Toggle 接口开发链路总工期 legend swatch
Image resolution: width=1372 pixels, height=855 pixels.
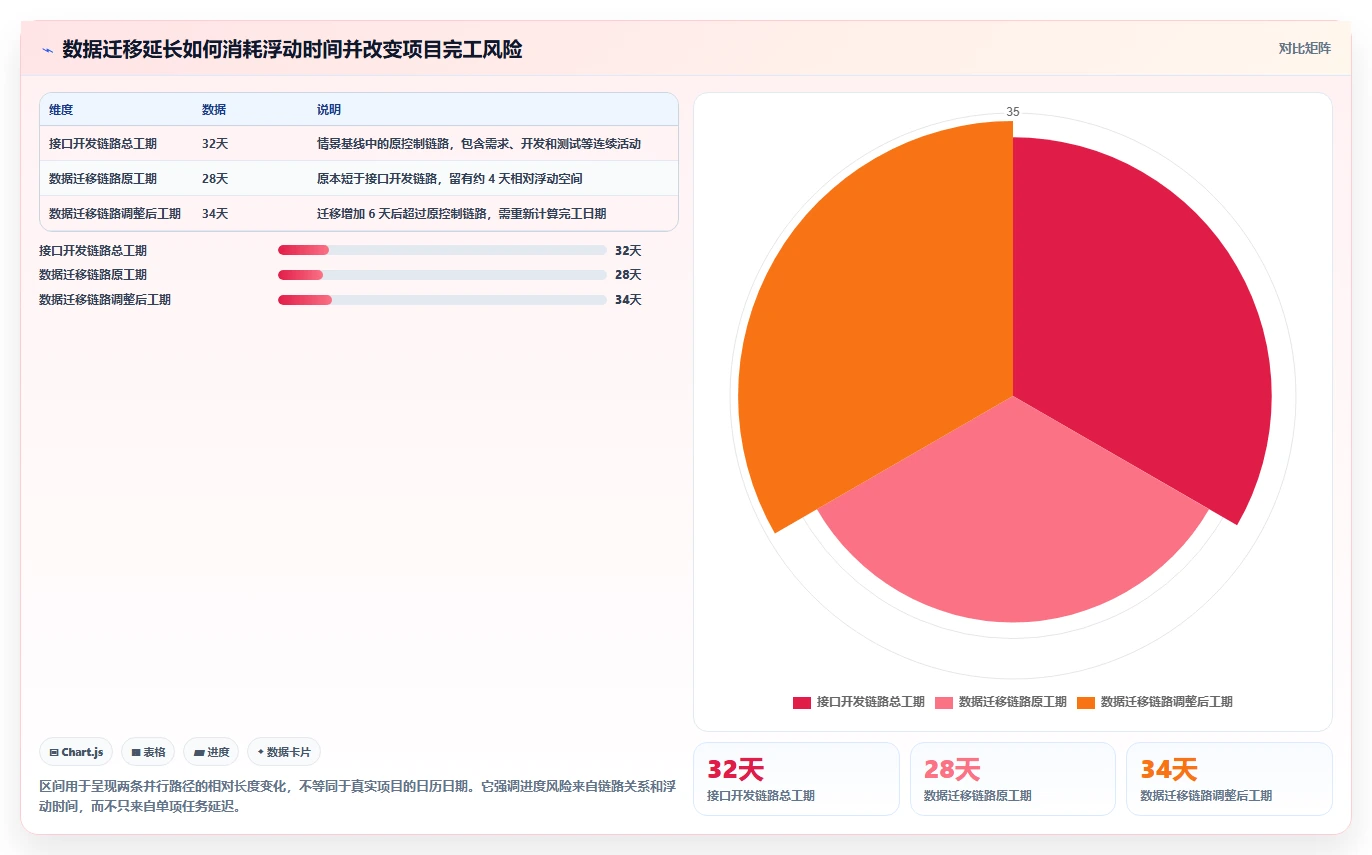pyautogui.click(x=802, y=703)
